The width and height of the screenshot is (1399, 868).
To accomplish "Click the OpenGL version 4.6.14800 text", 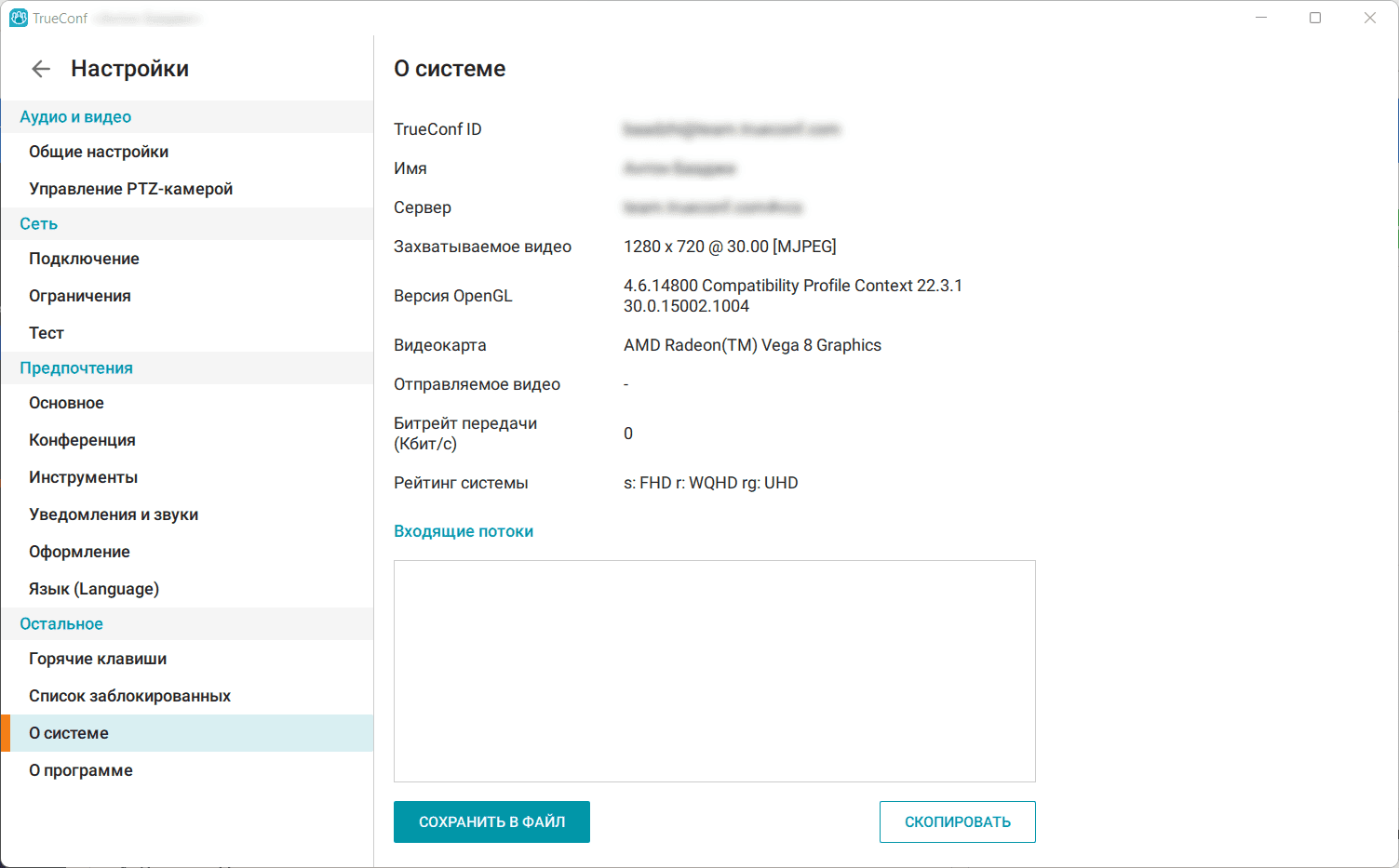I will 793,296.
